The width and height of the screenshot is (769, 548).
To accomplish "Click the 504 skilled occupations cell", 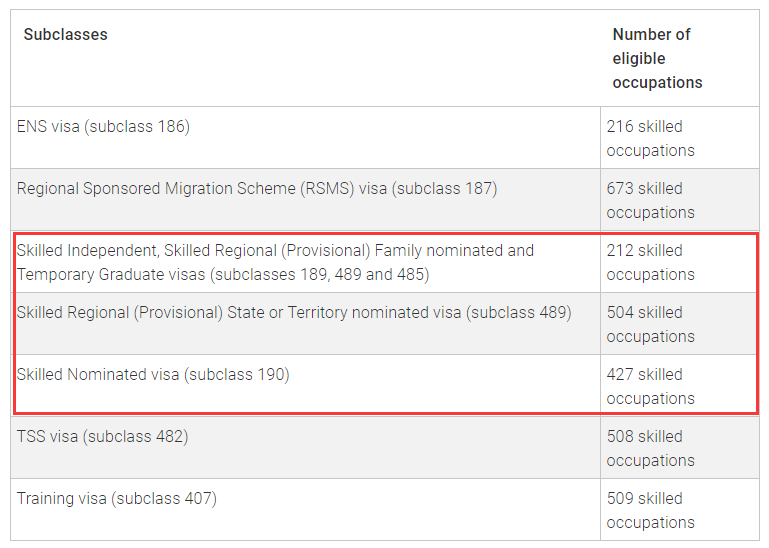I will pos(650,324).
